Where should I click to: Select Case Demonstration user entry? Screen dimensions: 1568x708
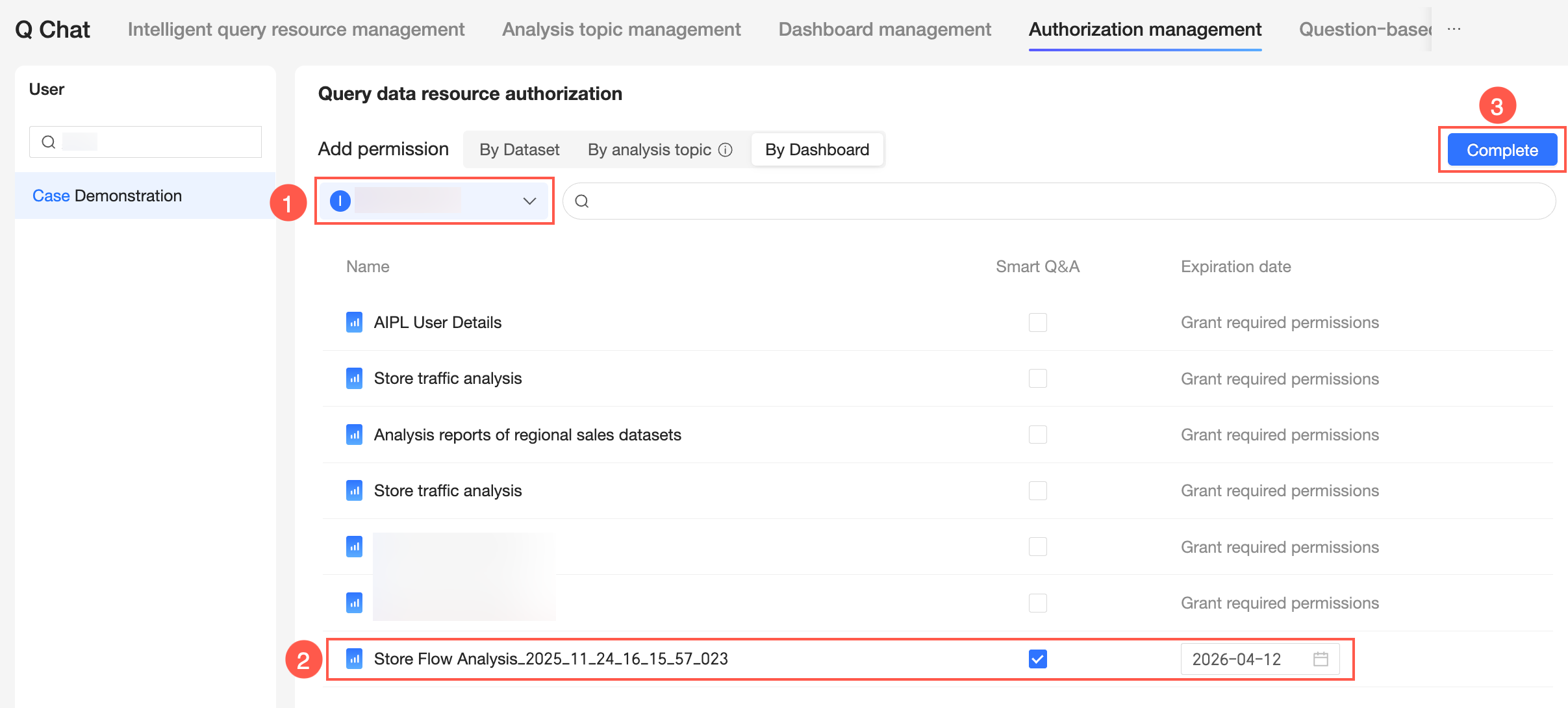coord(107,196)
